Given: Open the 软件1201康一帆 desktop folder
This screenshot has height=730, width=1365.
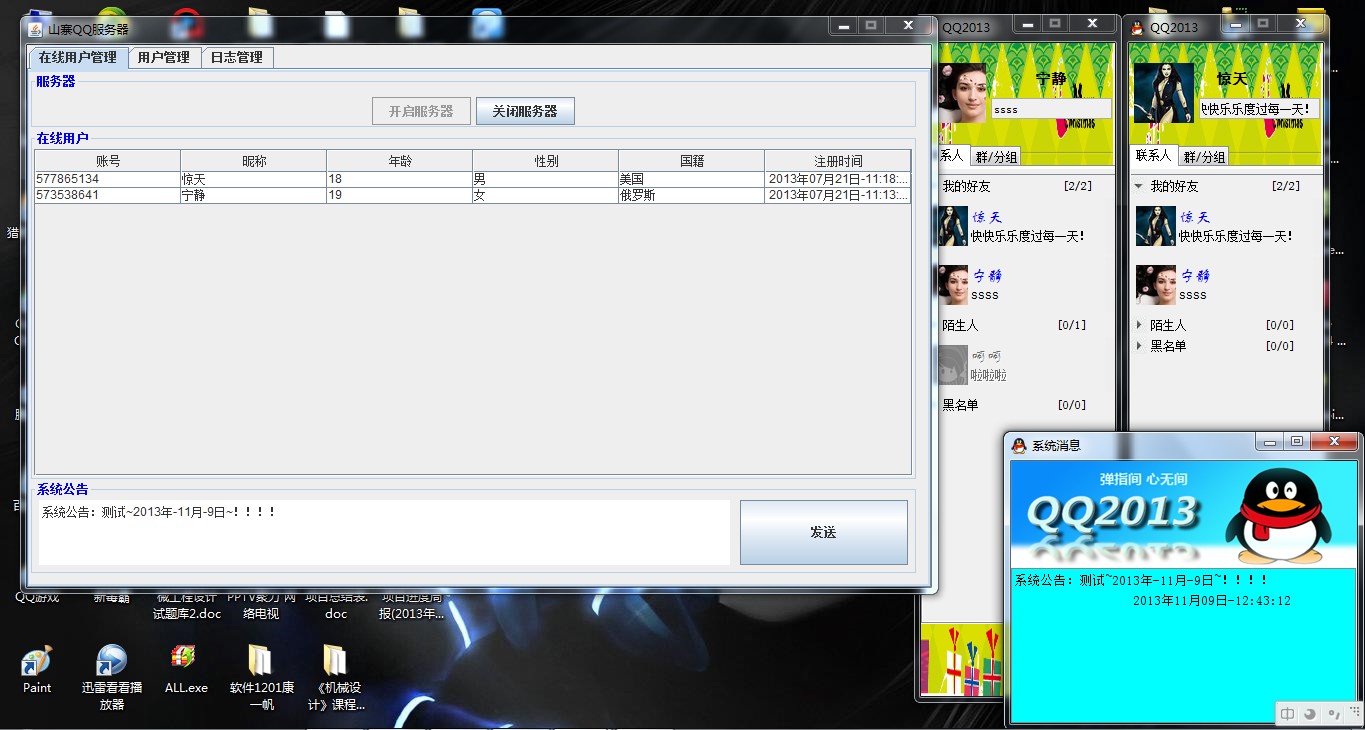Looking at the screenshot, I should pos(261,677).
